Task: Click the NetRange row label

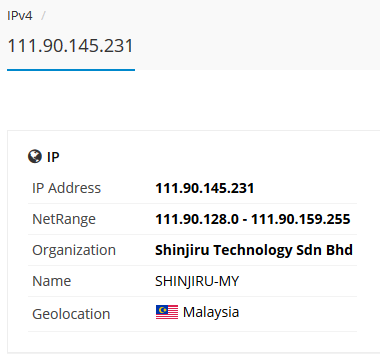Action: (x=64, y=219)
